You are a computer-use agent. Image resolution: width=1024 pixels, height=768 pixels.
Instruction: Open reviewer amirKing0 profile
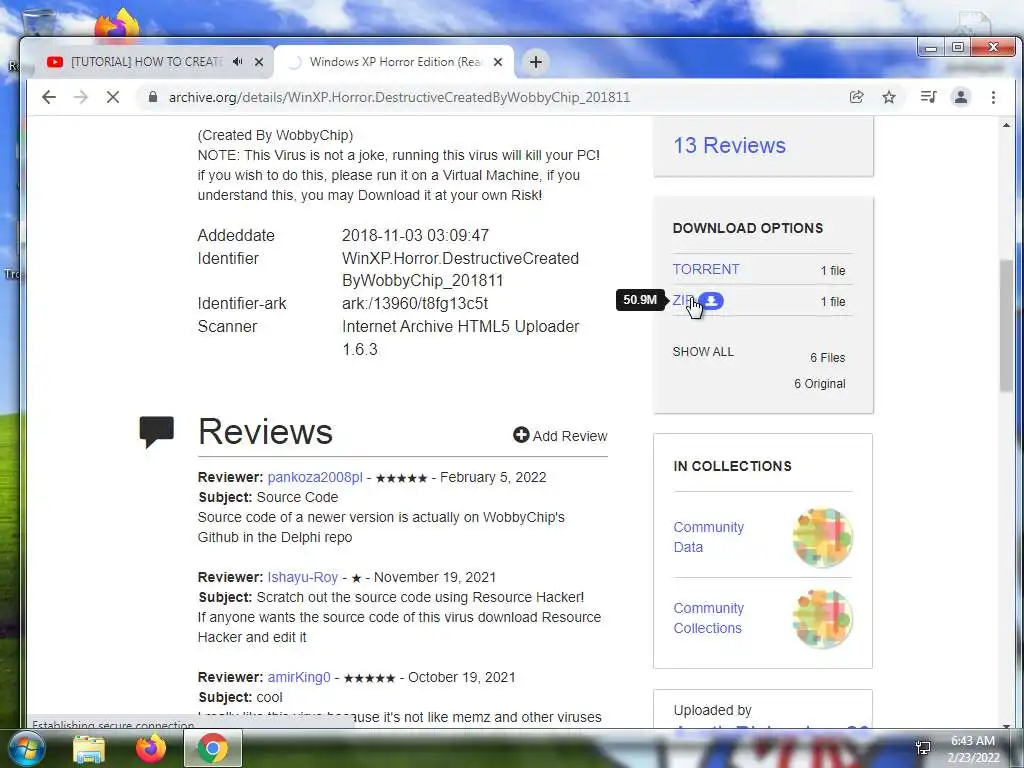(x=299, y=677)
